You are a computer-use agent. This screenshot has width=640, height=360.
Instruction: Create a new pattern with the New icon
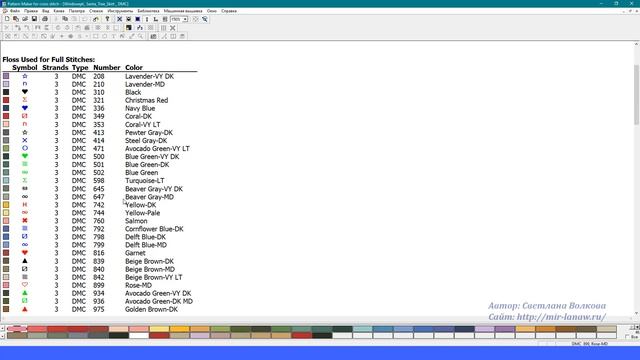(7, 19)
